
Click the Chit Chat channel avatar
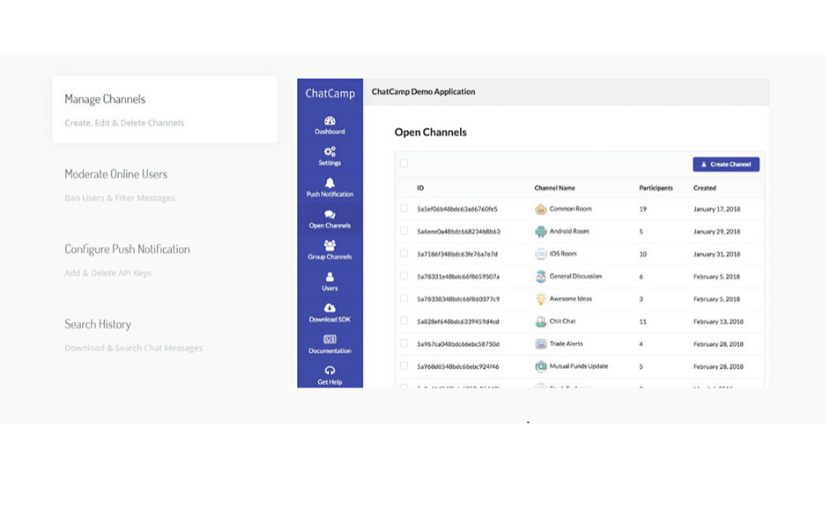pyautogui.click(x=540, y=321)
